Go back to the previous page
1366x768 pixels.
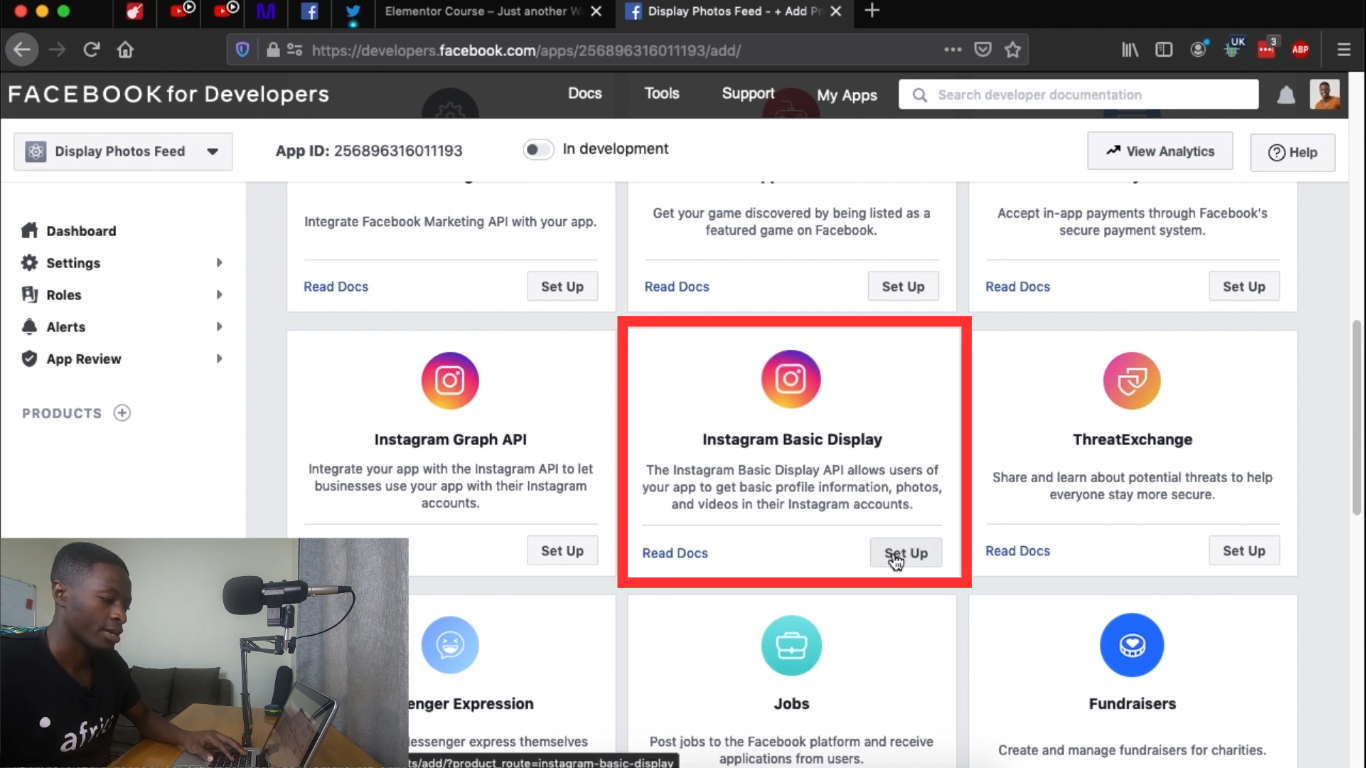click(x=22, y=49)
